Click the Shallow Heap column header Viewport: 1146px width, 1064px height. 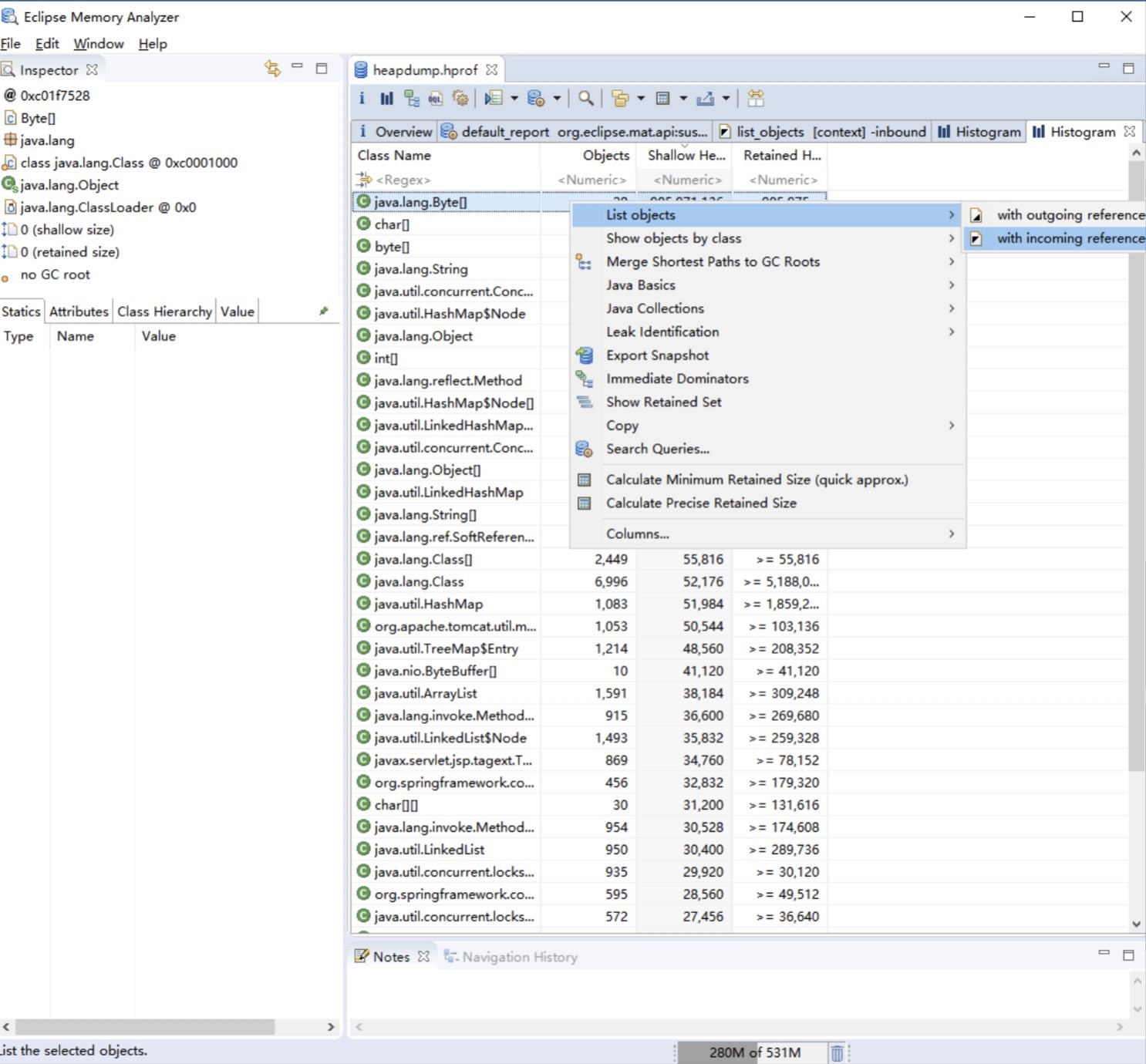(x=686, y=156)
